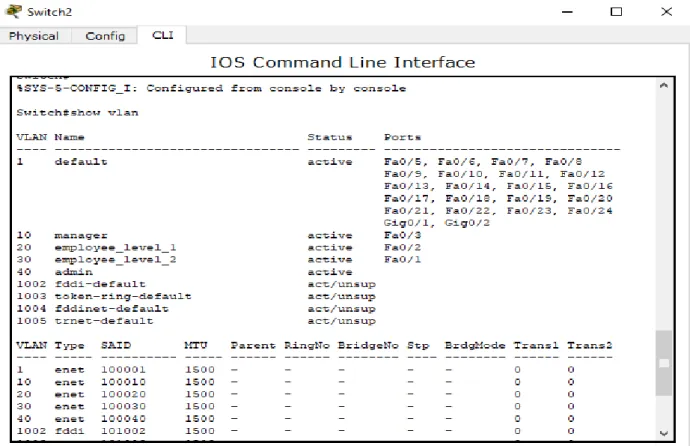Click the SYS-5-CONFIG_I console message
690x446 pixels.
211,88
